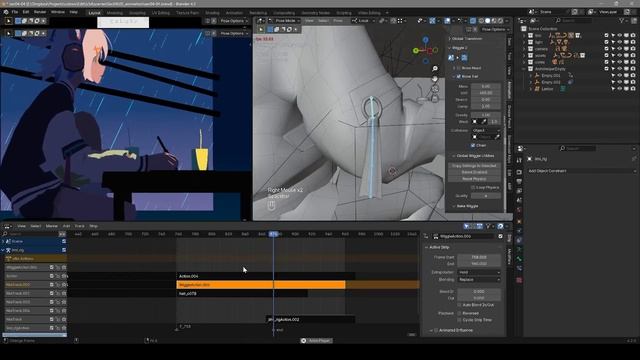
Task: Select the jim_rigAction.002 strip
Action: (x=311, y=320)
